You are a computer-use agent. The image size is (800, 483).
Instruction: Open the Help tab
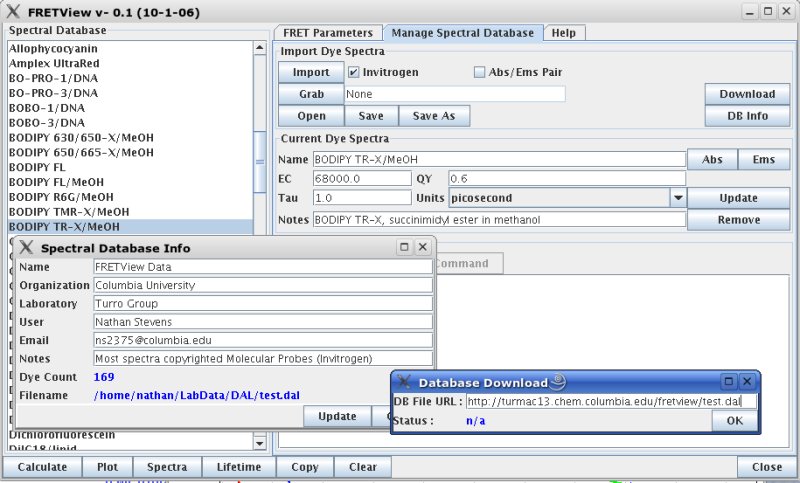coord(563,33)
